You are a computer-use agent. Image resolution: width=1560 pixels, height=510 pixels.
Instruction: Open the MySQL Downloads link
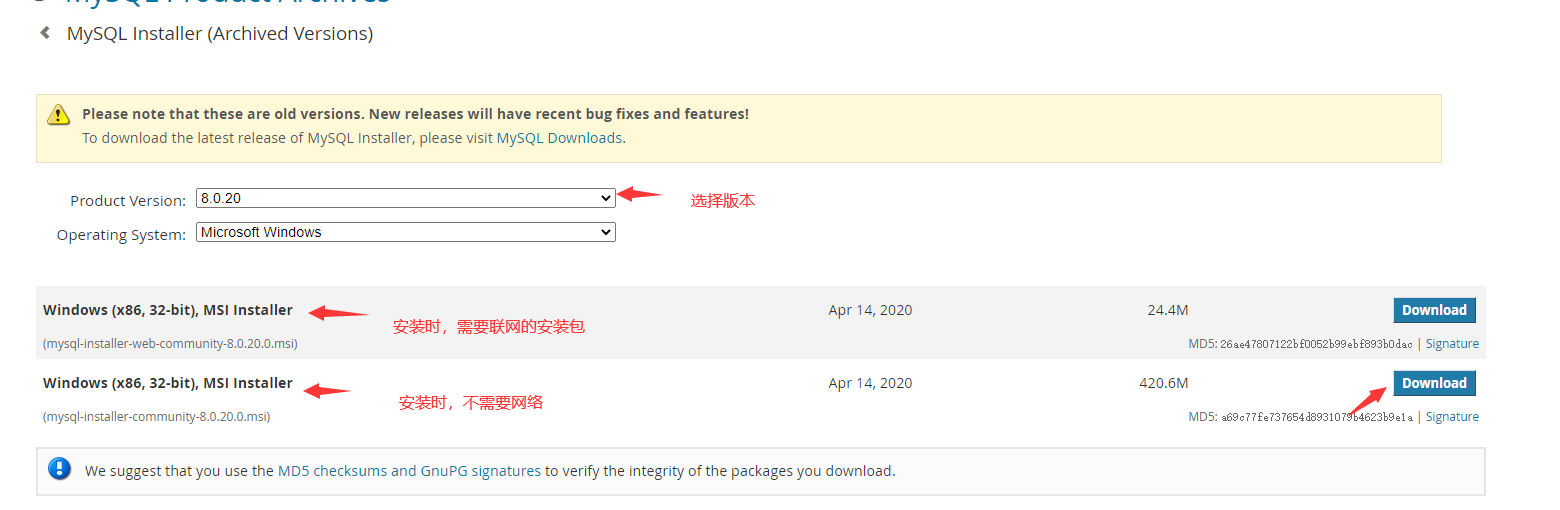pyautogui.click(x=559, y=138)
